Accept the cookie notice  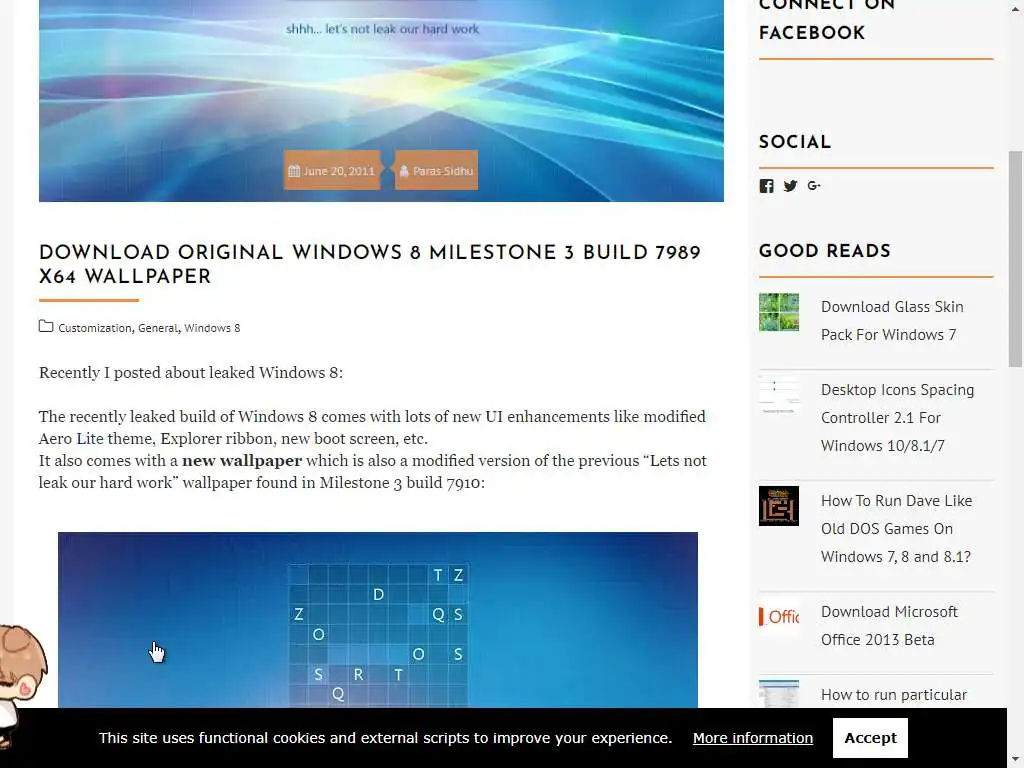870,738
